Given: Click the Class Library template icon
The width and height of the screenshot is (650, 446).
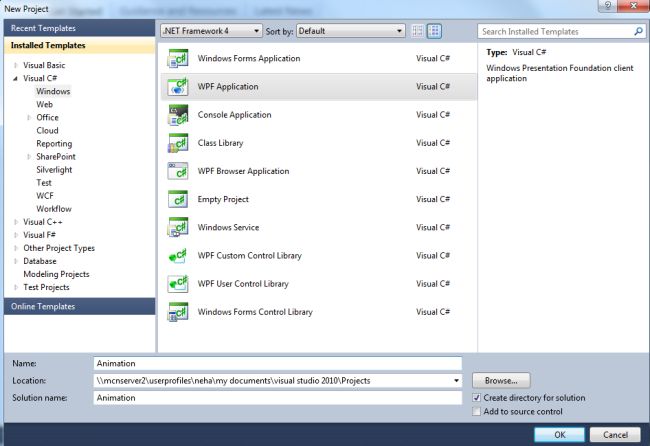Looking at the screenshot, I should (x=178, y=143).
